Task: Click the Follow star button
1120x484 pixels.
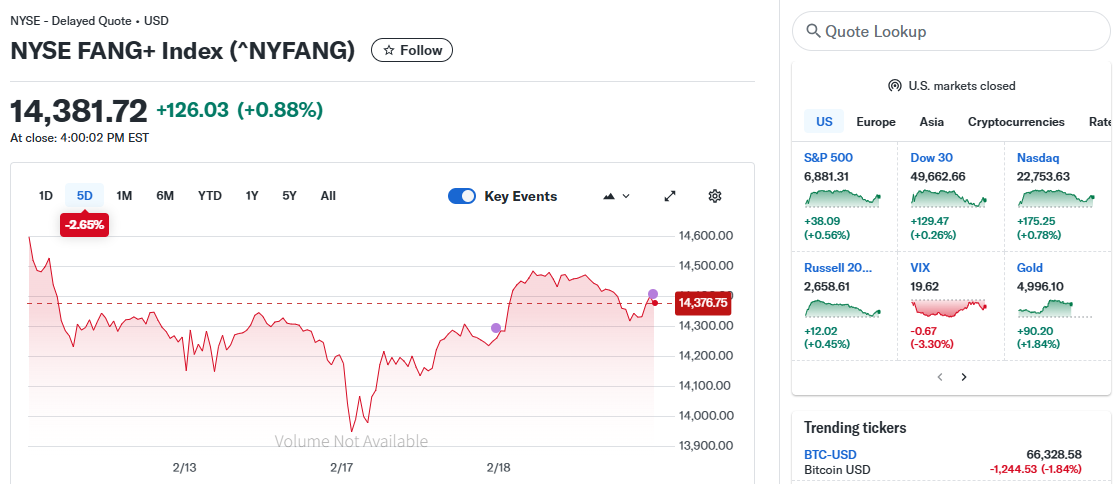Action: (x=412, y=50)
